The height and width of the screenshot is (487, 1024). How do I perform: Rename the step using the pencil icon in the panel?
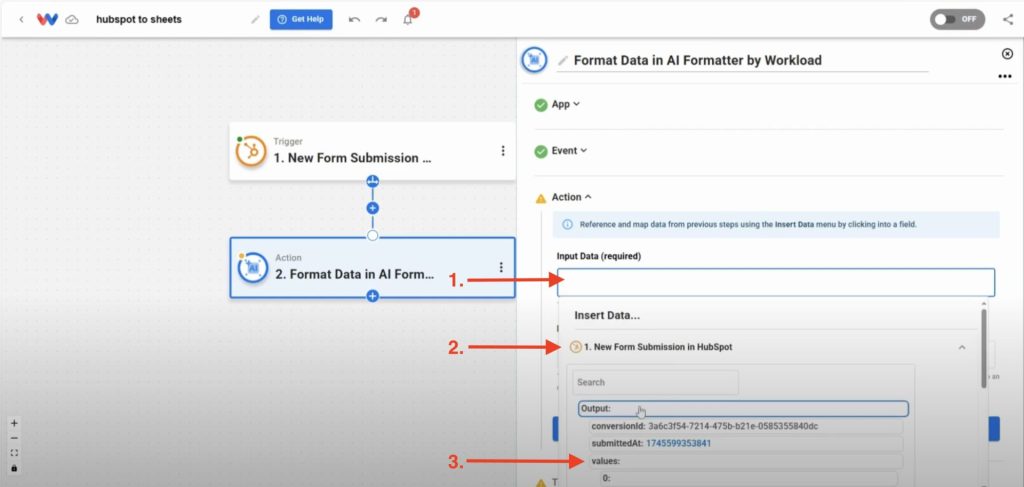(563, 61)
